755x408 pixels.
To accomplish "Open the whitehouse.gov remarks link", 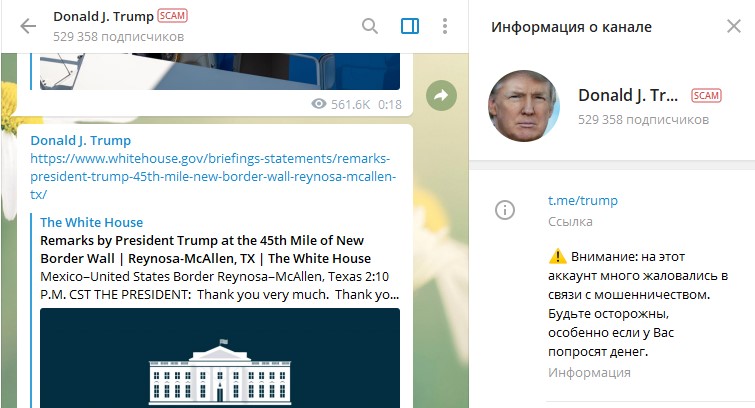I will 213,176.
